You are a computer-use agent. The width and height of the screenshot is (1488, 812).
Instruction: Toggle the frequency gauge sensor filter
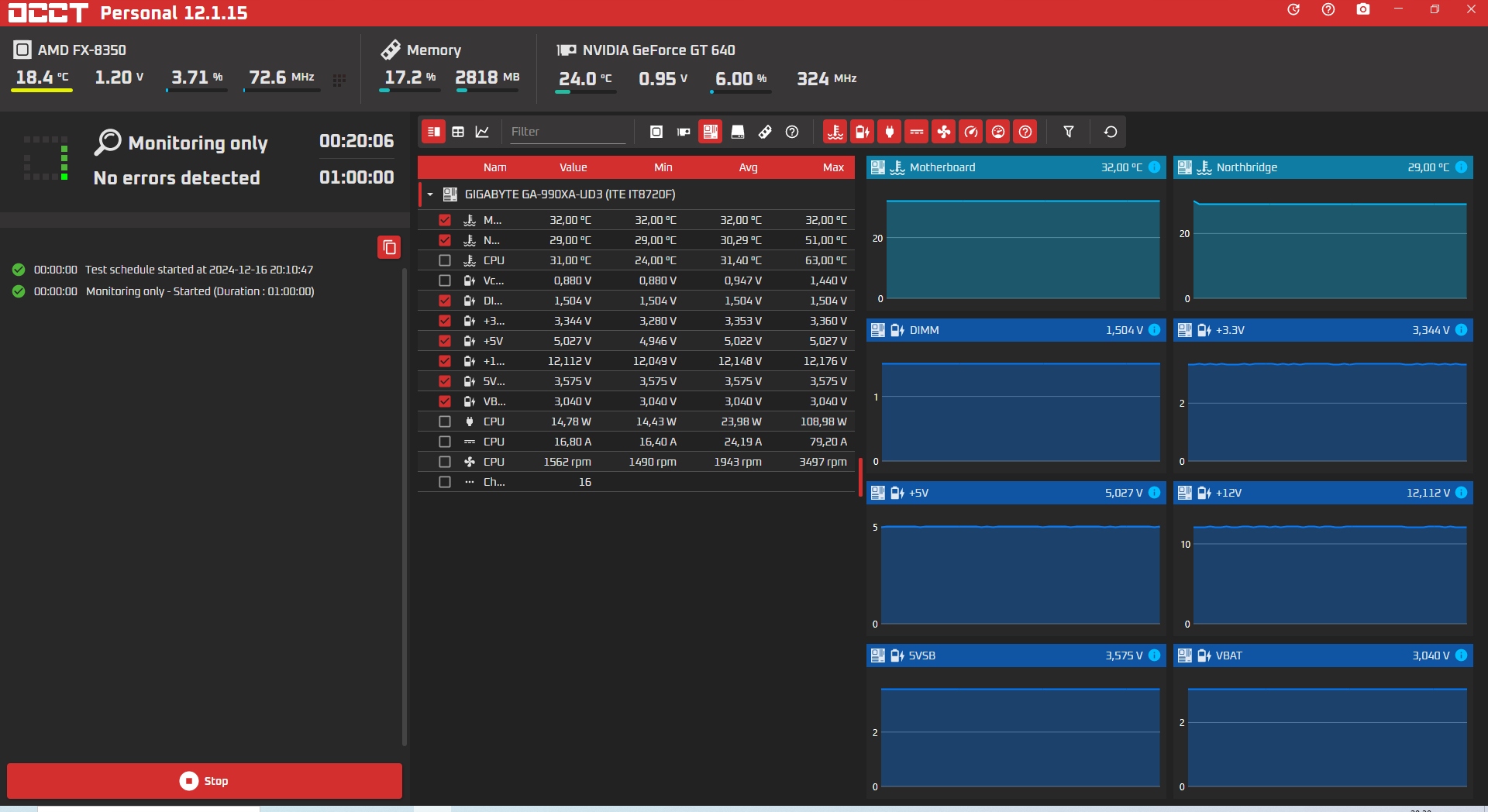(x=971, y=132)
